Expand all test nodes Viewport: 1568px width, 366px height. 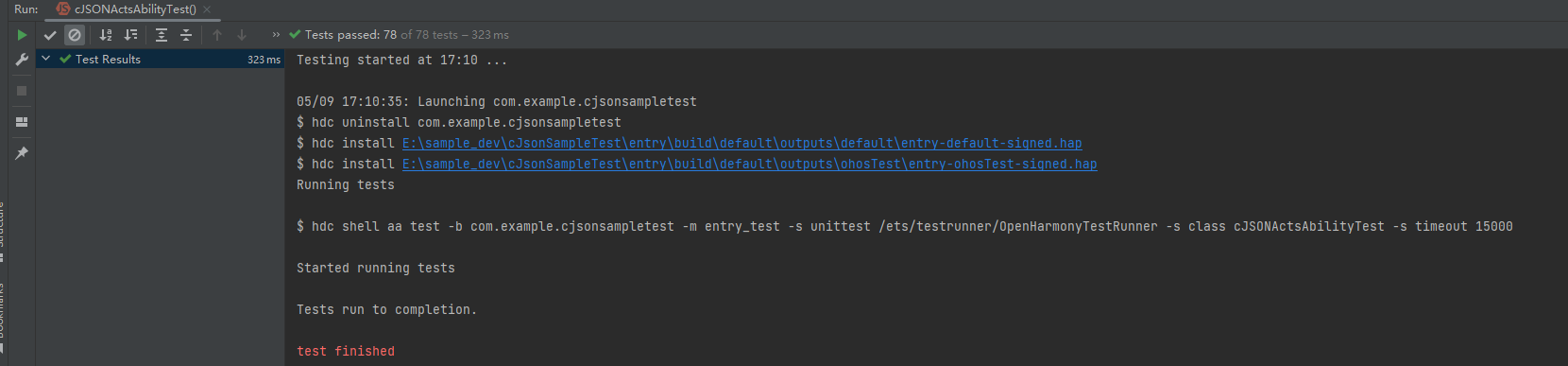(162, 35)
